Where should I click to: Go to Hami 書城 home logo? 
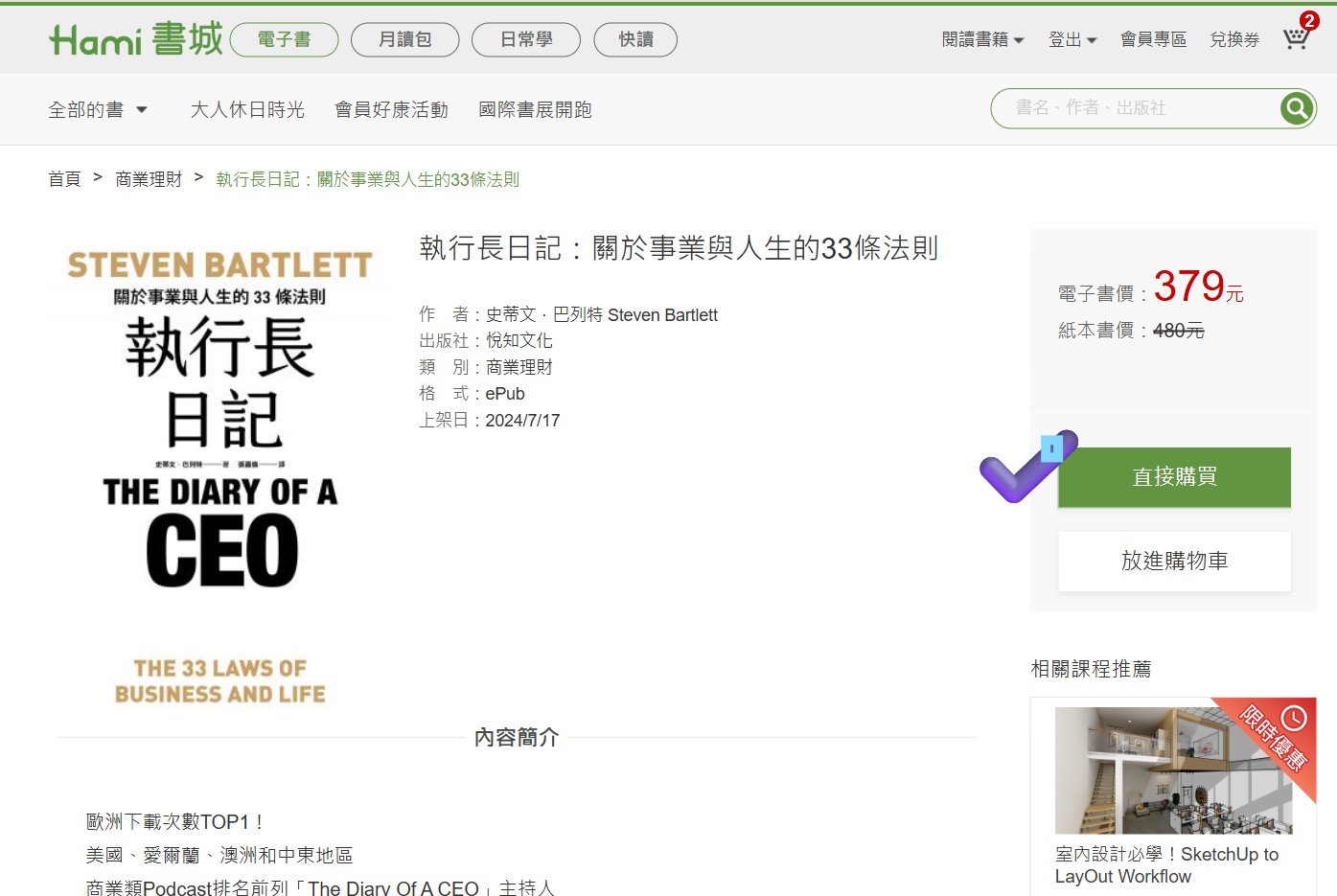136,39
